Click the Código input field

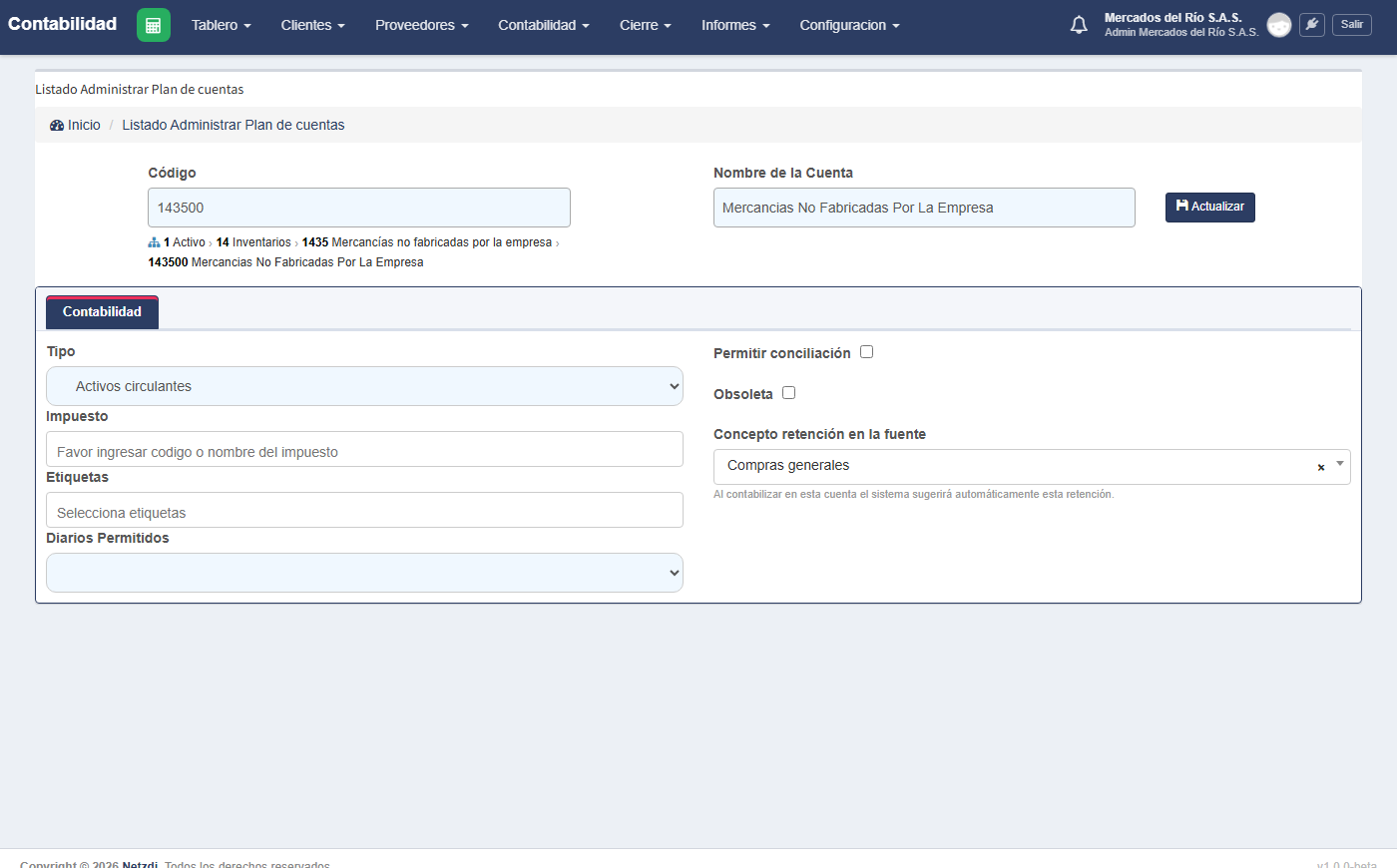(359, 208)
